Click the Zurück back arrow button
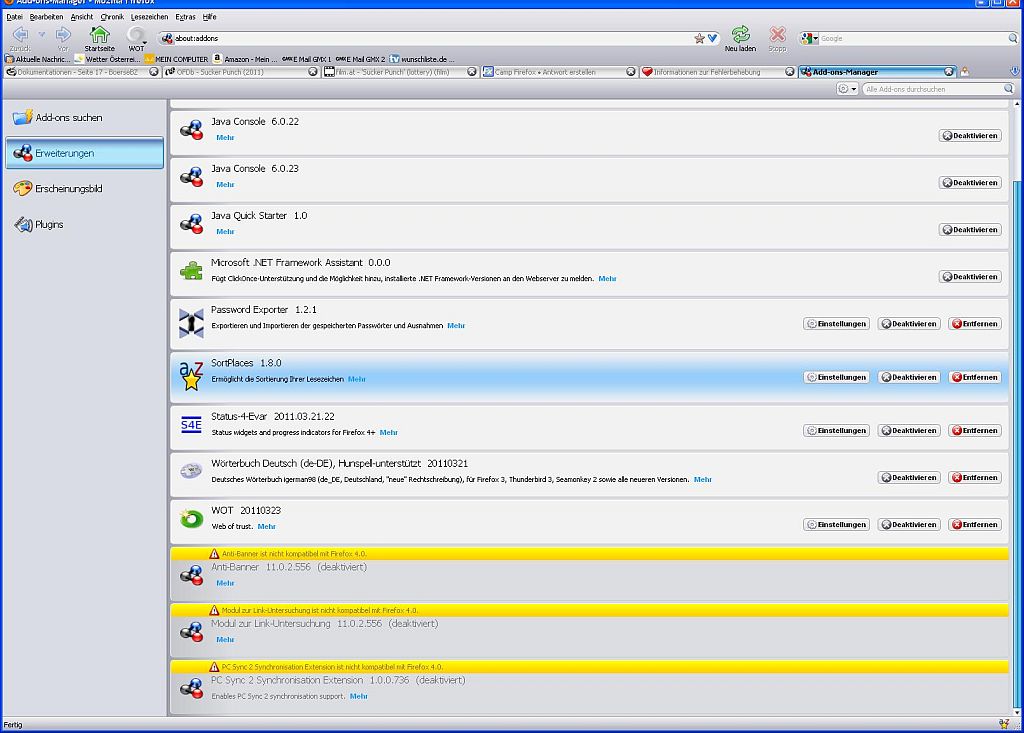Image resolution: width=1024 pixels, height=733 pixels. coord(20,35)
